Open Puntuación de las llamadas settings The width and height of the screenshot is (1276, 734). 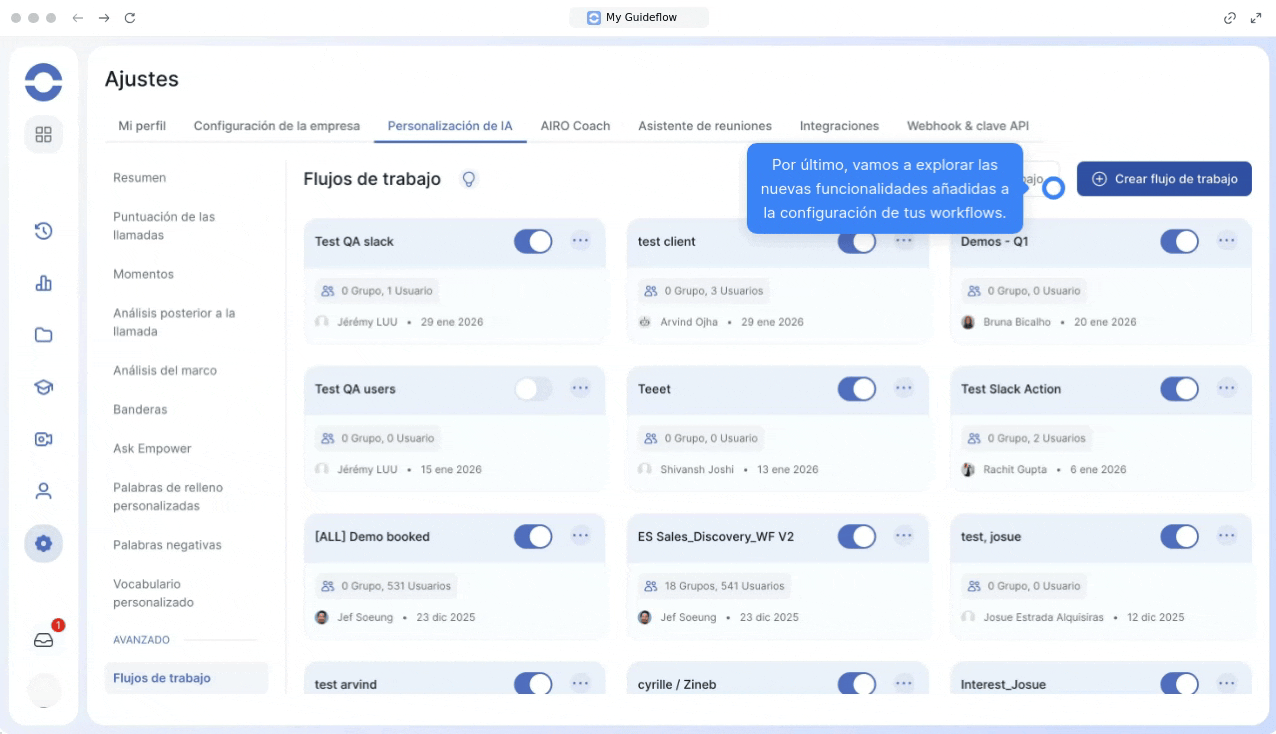pyautogui.click(x=164, y=226)
